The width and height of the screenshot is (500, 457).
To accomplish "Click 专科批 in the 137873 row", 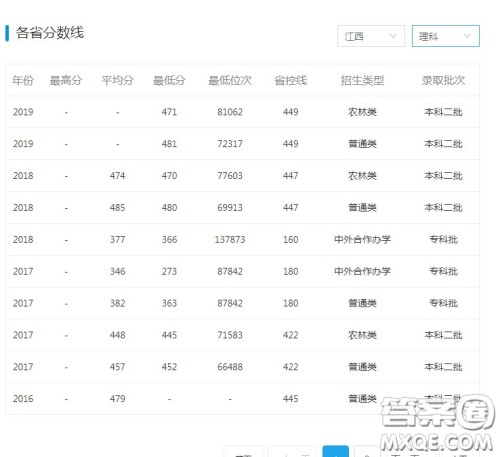I will point(443,240).
